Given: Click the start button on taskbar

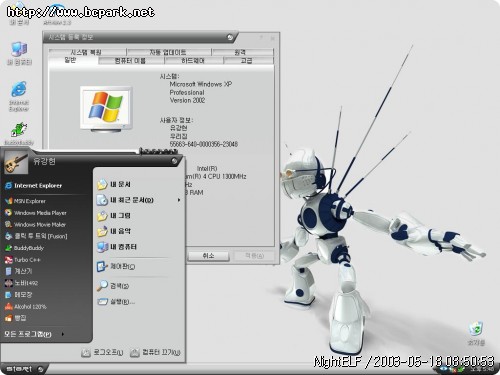Looking at the screenshot, I should (x=23, y=369).
